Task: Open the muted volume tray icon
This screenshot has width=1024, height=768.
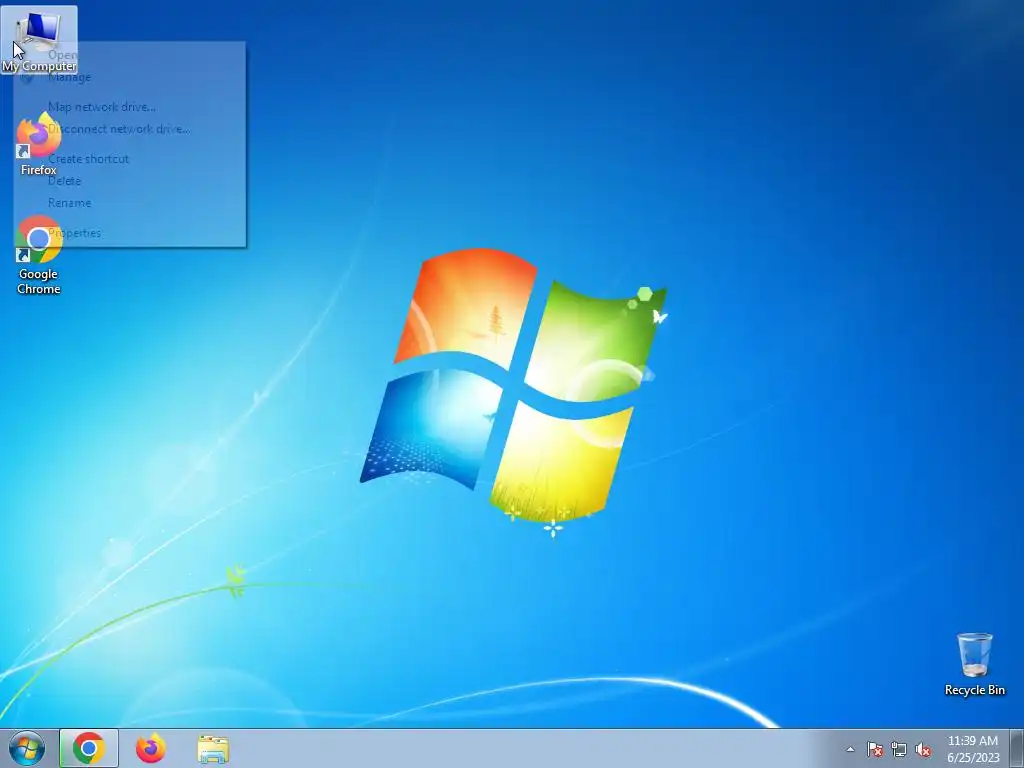Action: [923, 749]
